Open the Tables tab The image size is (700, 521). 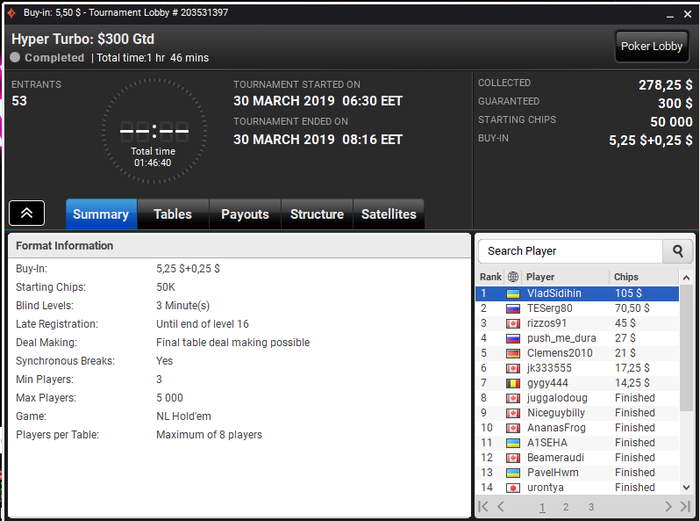click(x=173, y=214)
